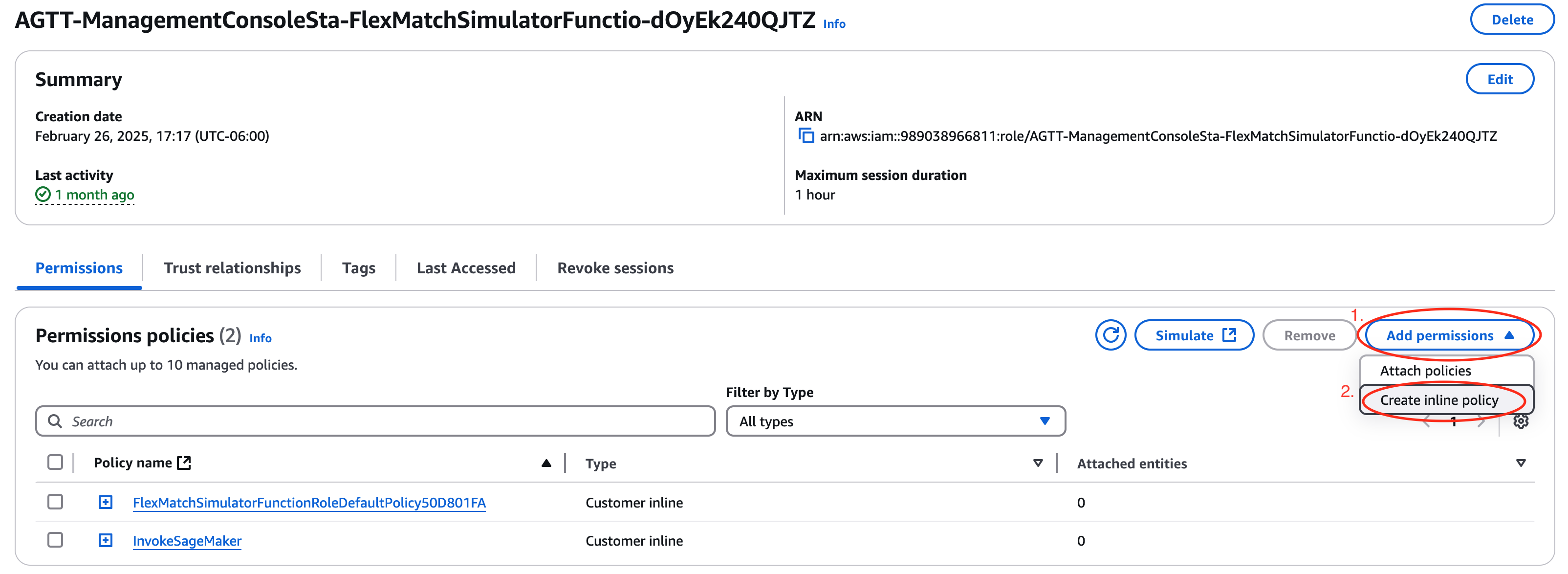This screenshot has height=574, width=1568.
Task: Check the InvokeSageMaker row checkbox
Action: tap(55, 541)
